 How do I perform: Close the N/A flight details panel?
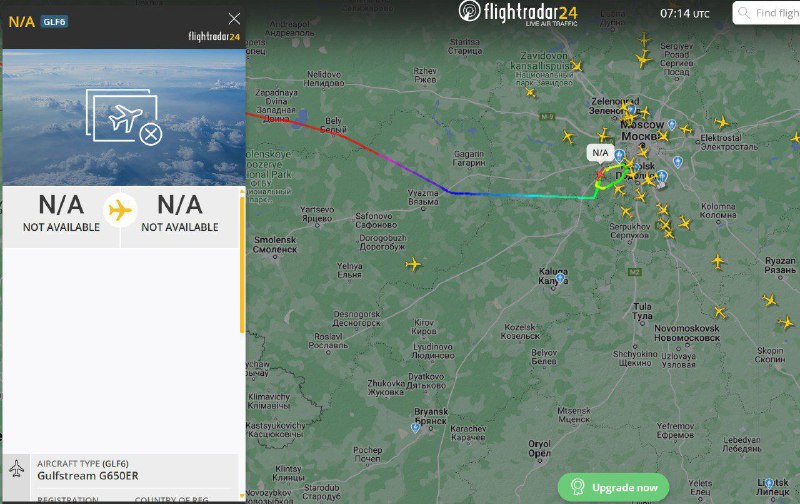pos(234,19)
